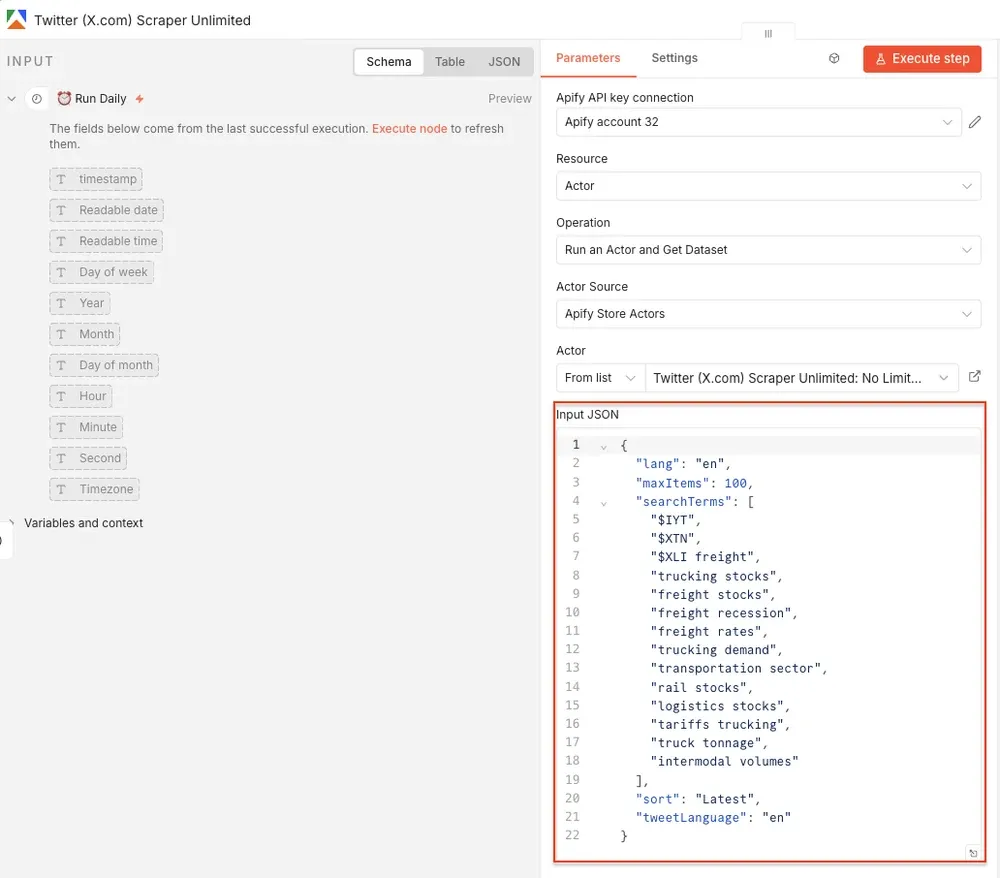1000x878 pixels.
Task: Click the Readable time field pill
Action: click(106, 241)
